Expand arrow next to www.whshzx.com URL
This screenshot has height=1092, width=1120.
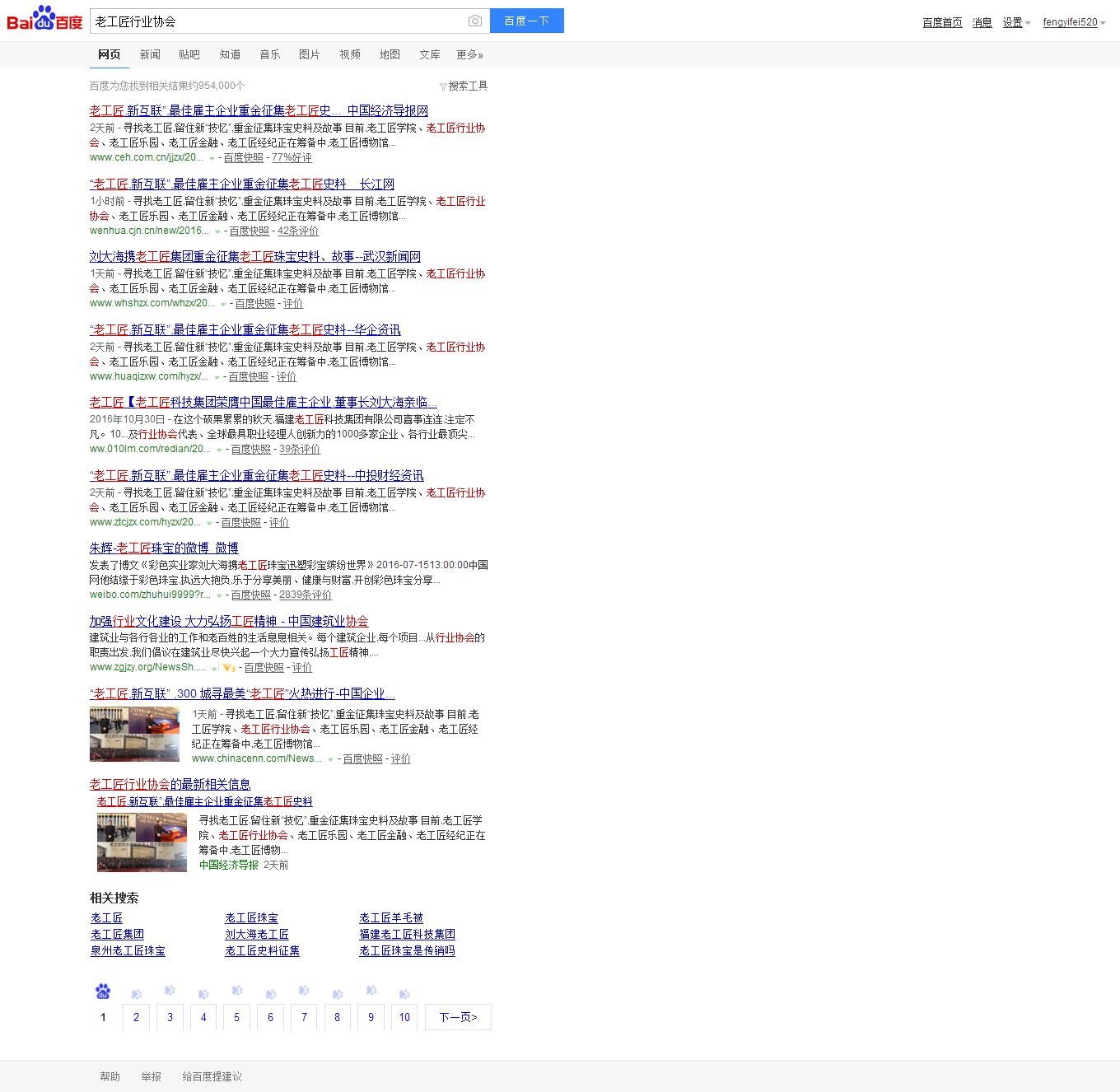[x=223, y=304]
